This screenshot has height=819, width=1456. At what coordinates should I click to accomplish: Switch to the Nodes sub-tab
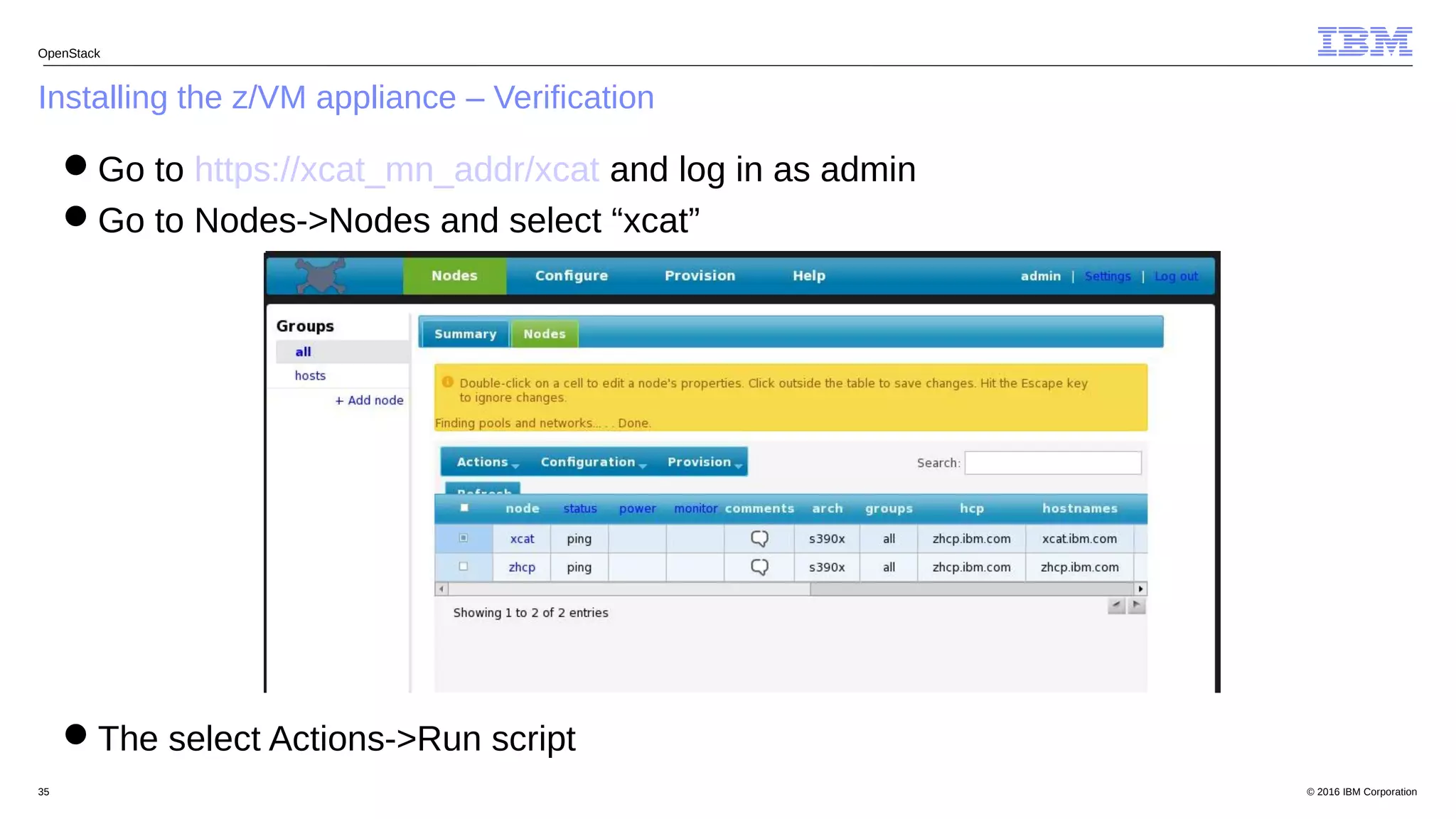point(545,334)
